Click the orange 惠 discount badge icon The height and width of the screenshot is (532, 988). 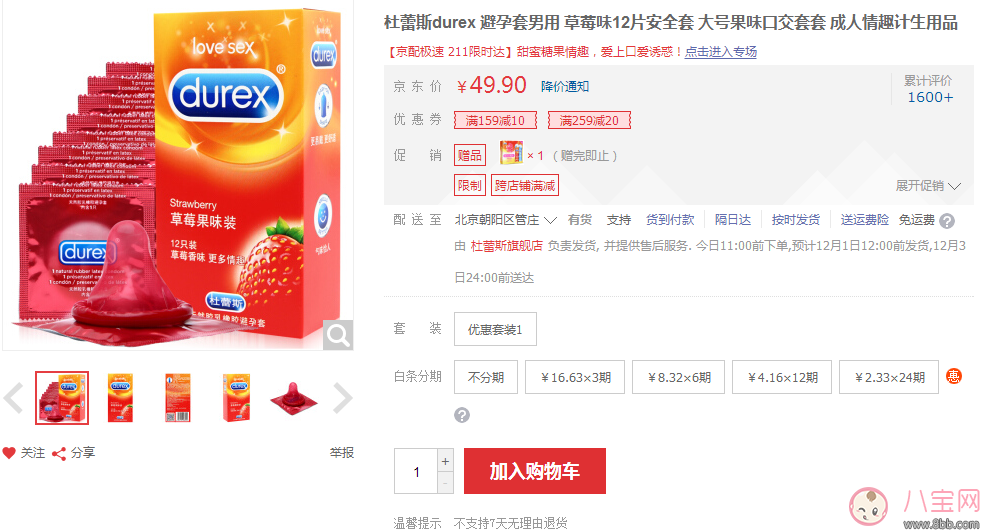click(x=954, y=377)
